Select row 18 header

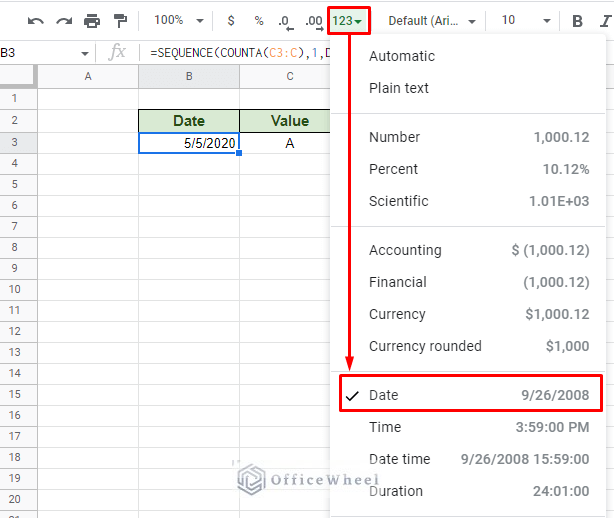point(18,457)
